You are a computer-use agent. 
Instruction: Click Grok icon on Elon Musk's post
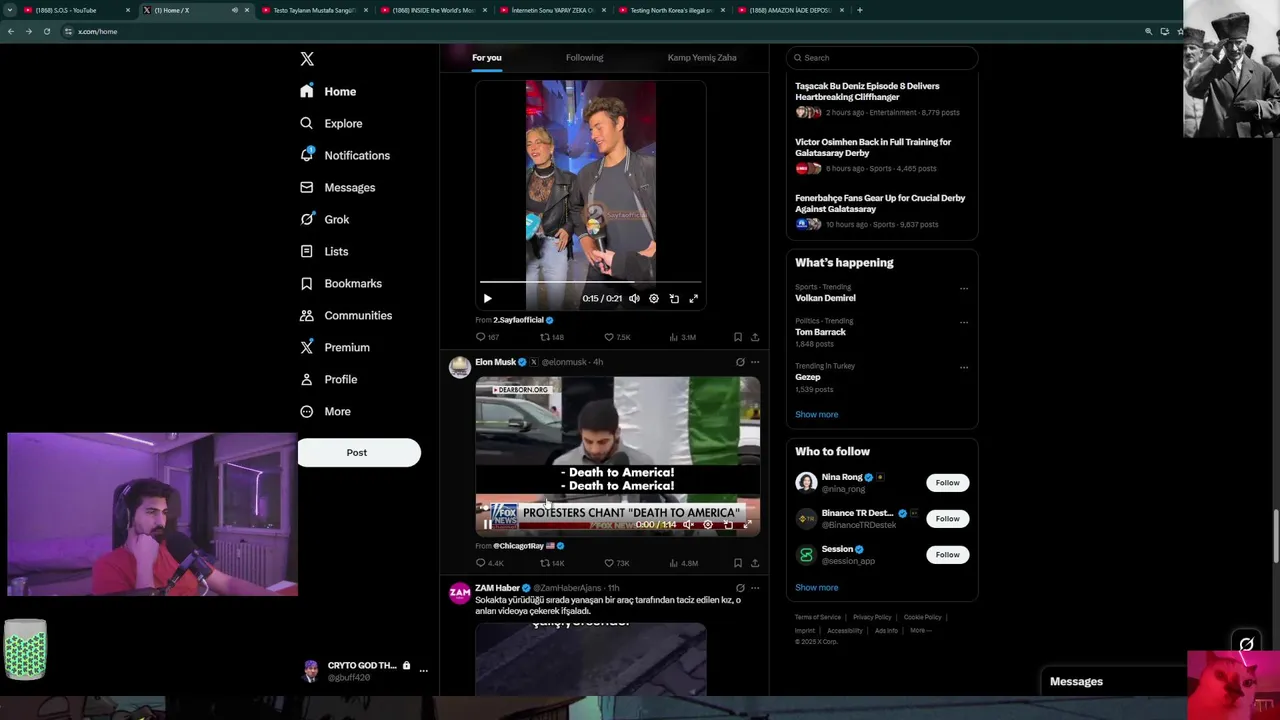tap(740, 362)
